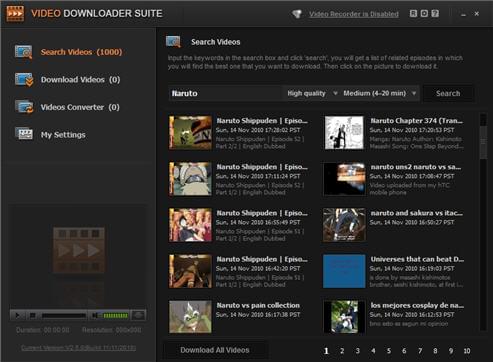Image resolution: width=493 pixels, height=362 pixels.
Task: Click the naruto and sakura vs itac... title
Action: tap(416, 213)
